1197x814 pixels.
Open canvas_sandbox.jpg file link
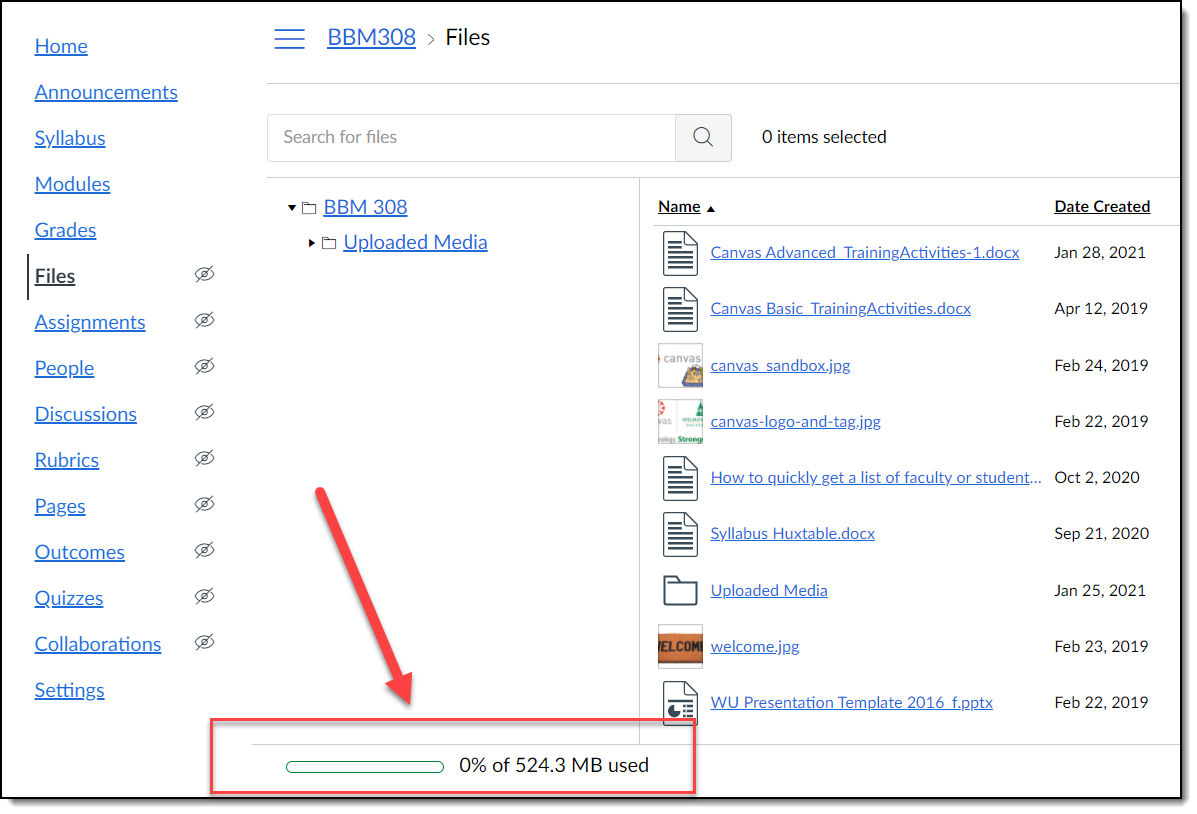pyautogui.click(x=780, y=366)
